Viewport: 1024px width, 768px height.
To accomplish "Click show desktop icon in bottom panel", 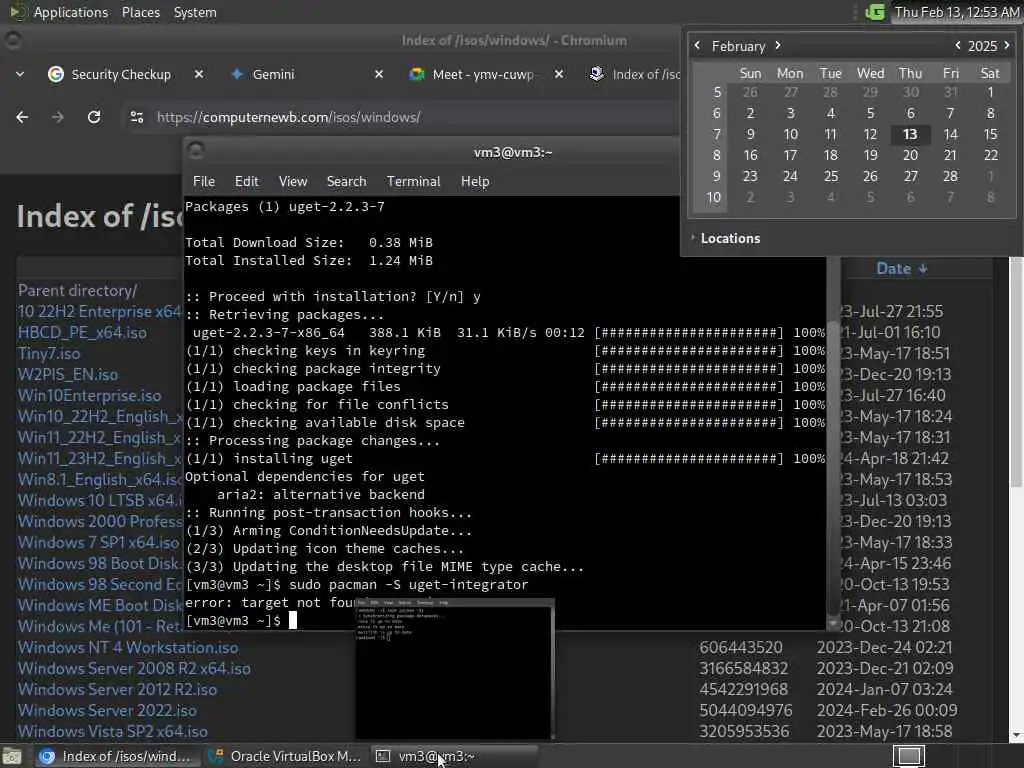I will click(x=12, y=756).
